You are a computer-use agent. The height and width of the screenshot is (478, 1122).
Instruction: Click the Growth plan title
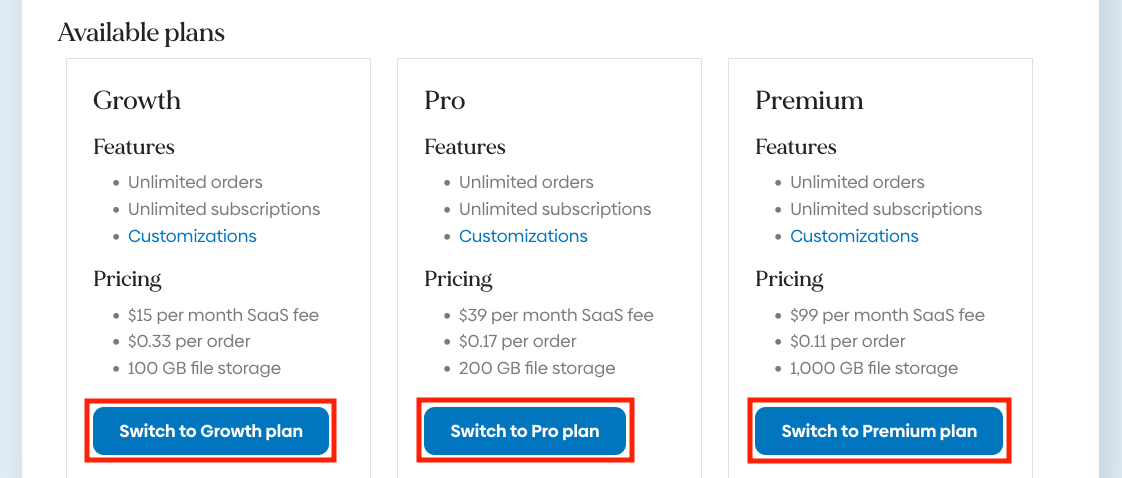(x=137, y=100)
